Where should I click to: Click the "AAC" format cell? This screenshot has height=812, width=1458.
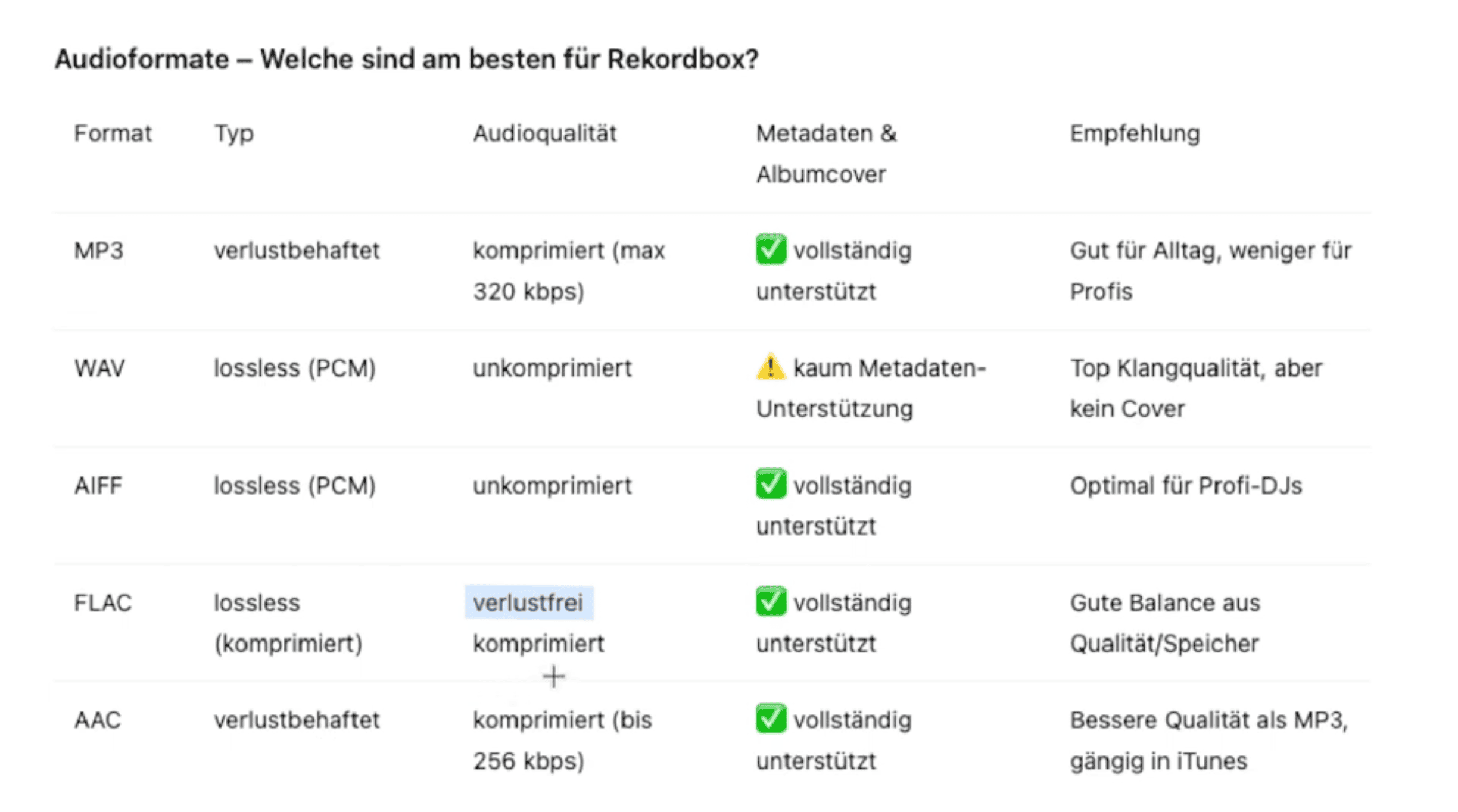(97, 720)
